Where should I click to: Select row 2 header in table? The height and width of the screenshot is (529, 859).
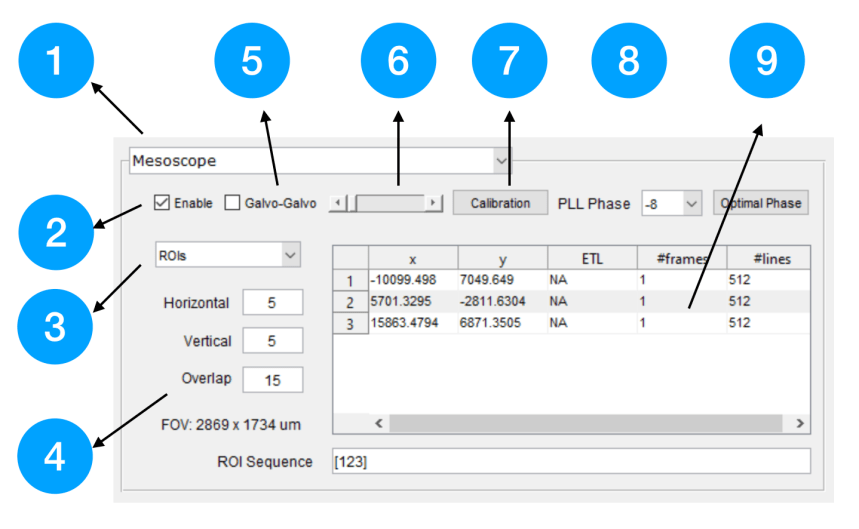click(350, 301)
